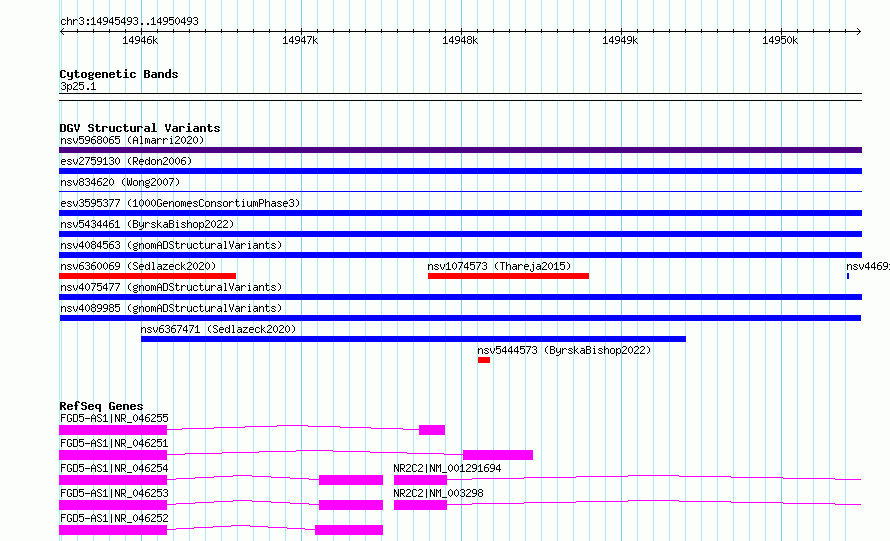The width and height of the screenshot is (890, 541).
Task: Select the esv3595377 (1000GenomesConsortiumPhase3) label
Action: (180, 203)
